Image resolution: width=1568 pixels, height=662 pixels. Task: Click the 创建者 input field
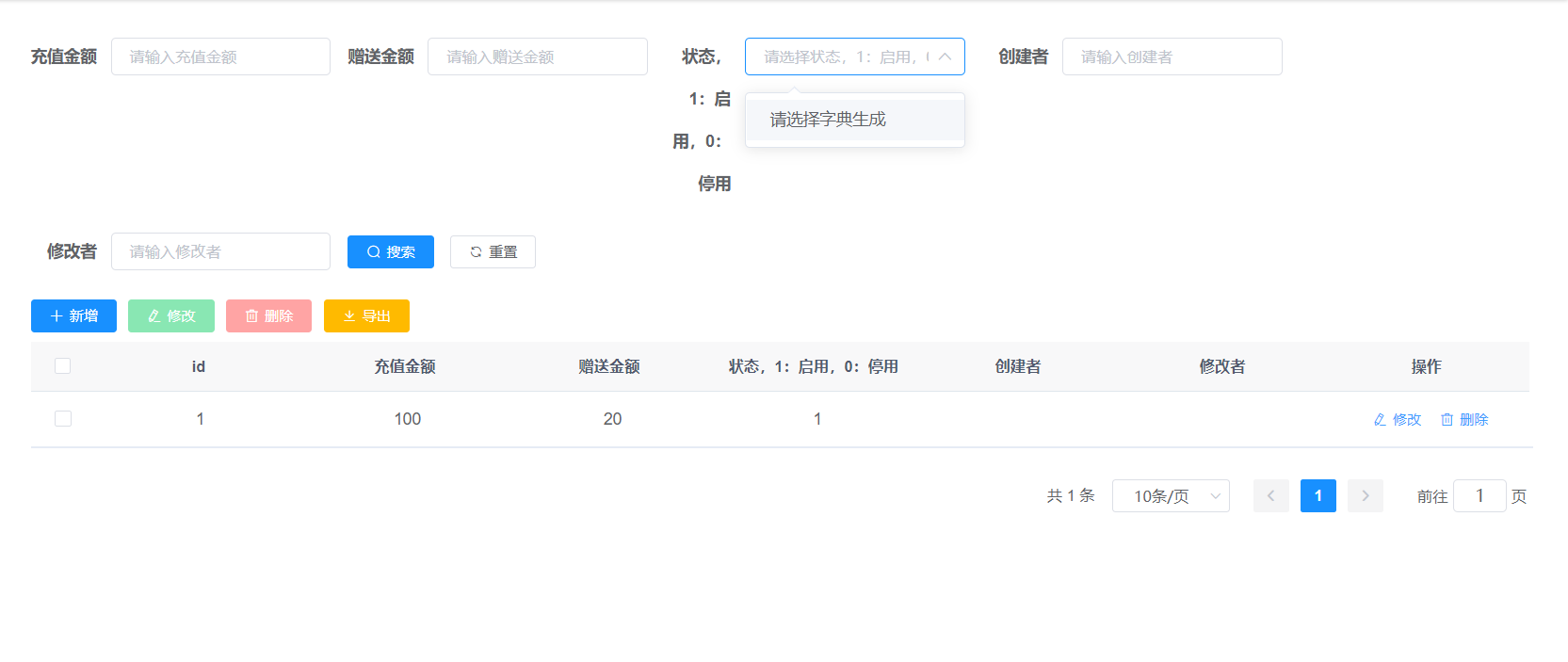coord(1172,57)
